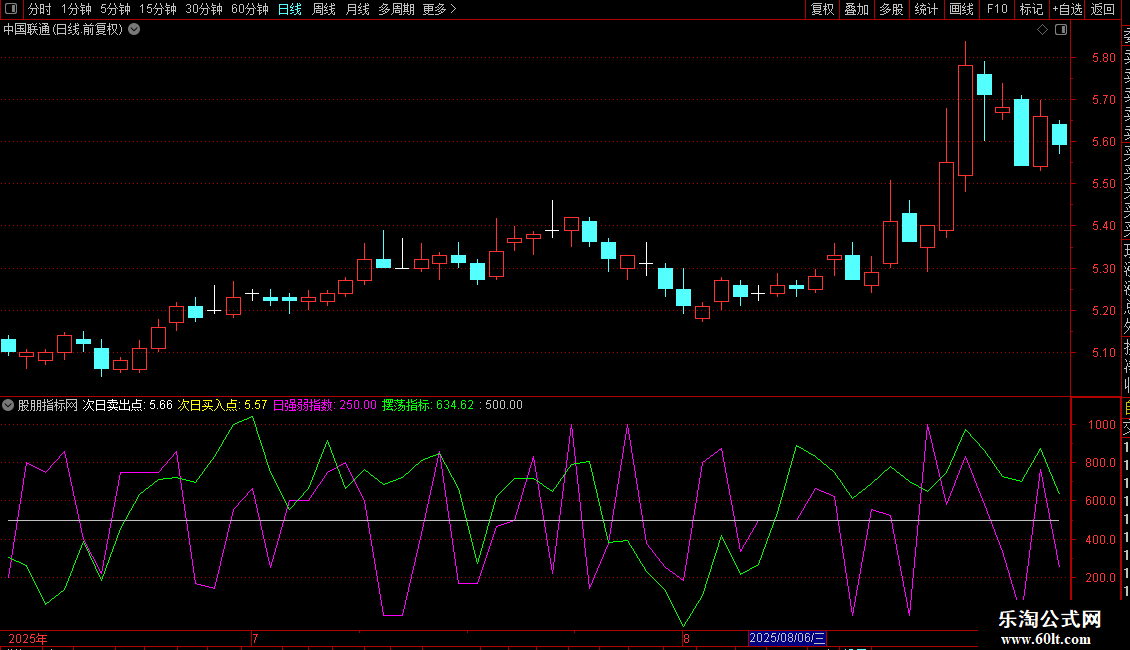Open the F10 company info
The image size is (1130, 650).
point(997,9)
